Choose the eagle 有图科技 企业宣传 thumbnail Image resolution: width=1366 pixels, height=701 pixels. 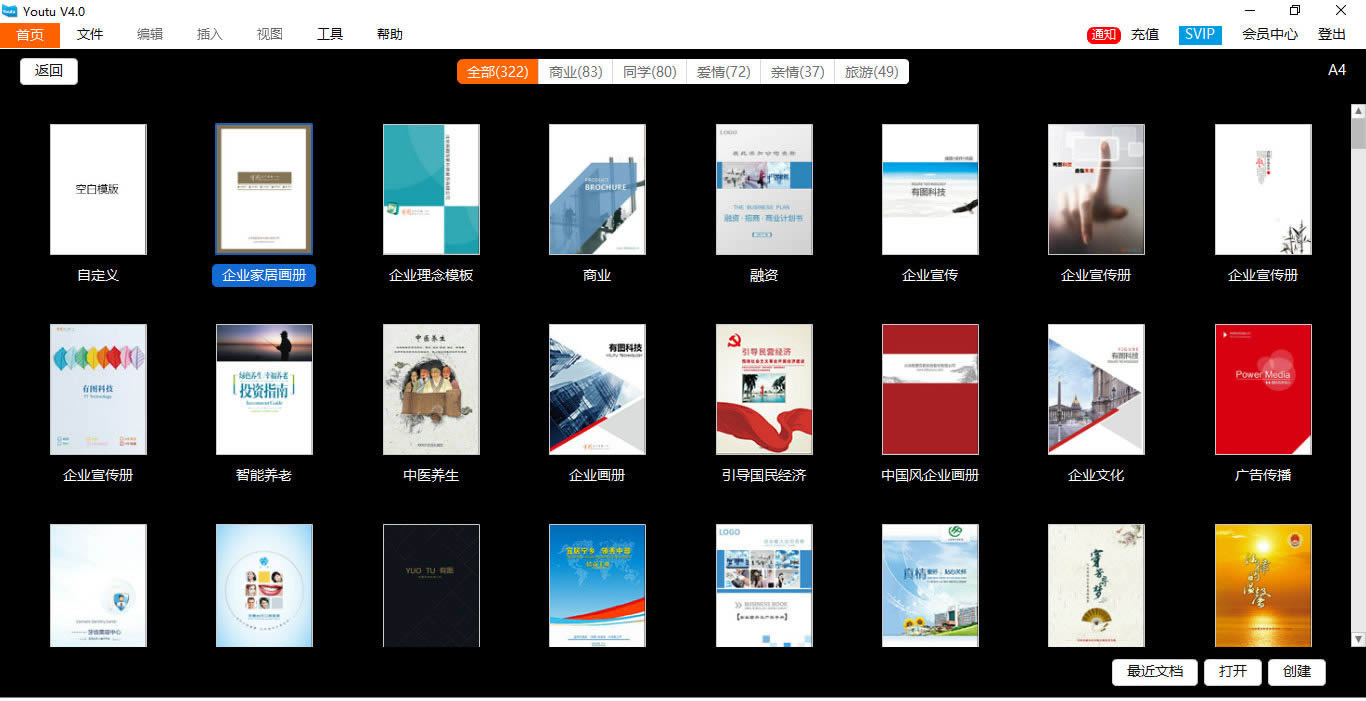click(930, 189)
